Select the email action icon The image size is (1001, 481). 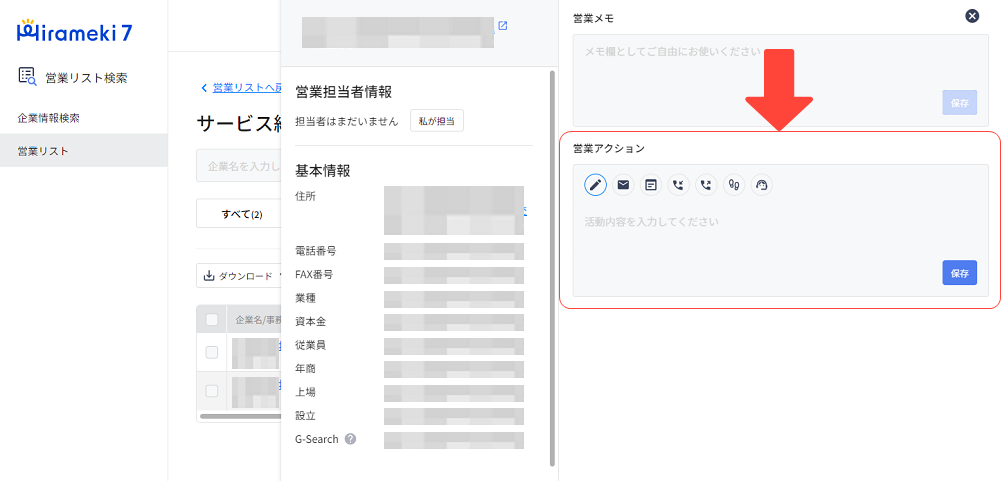tap(623, 185)
